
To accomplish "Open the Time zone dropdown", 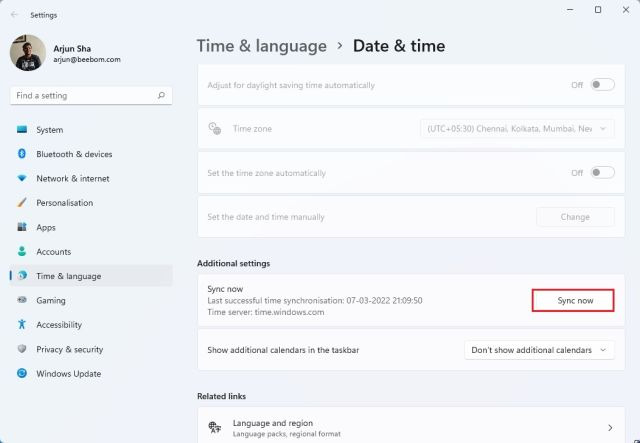I will (517, 129).
